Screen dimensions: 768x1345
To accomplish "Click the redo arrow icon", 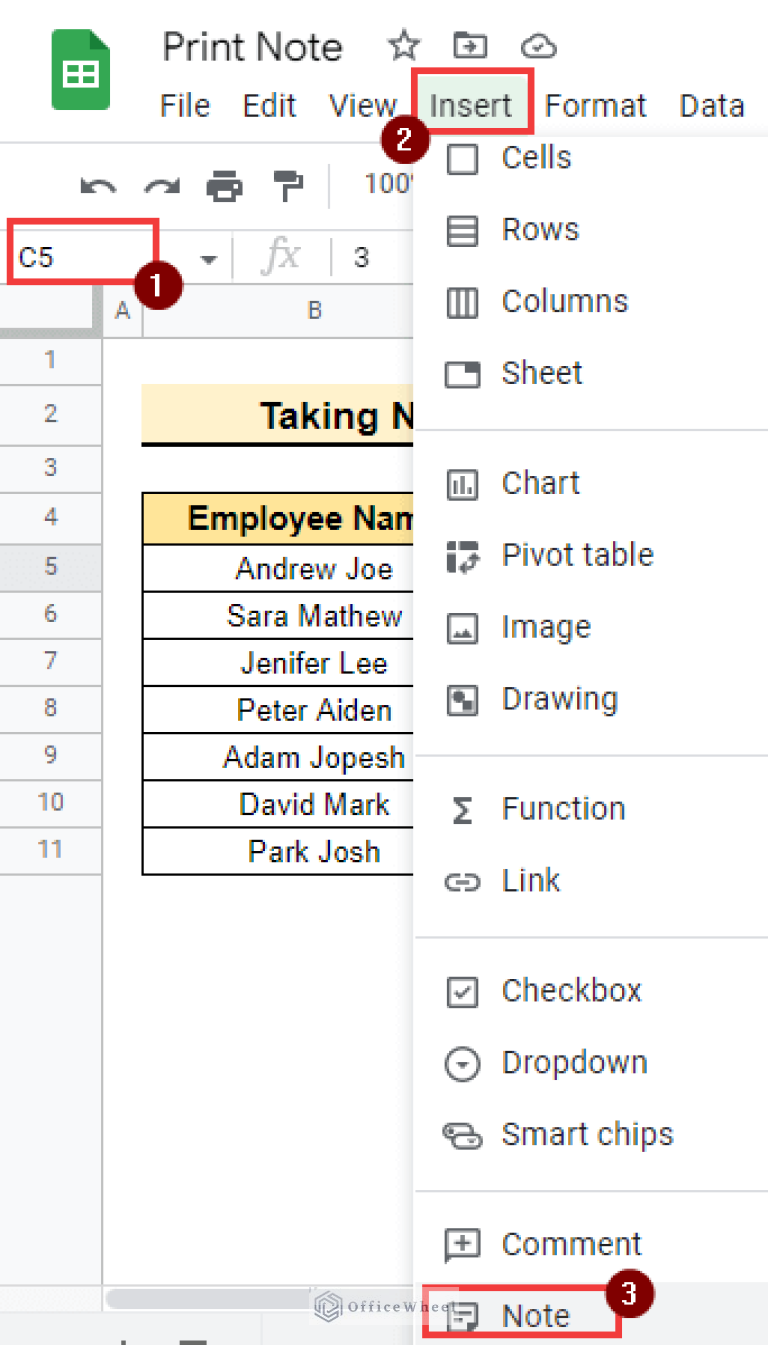I will point(161,186).
